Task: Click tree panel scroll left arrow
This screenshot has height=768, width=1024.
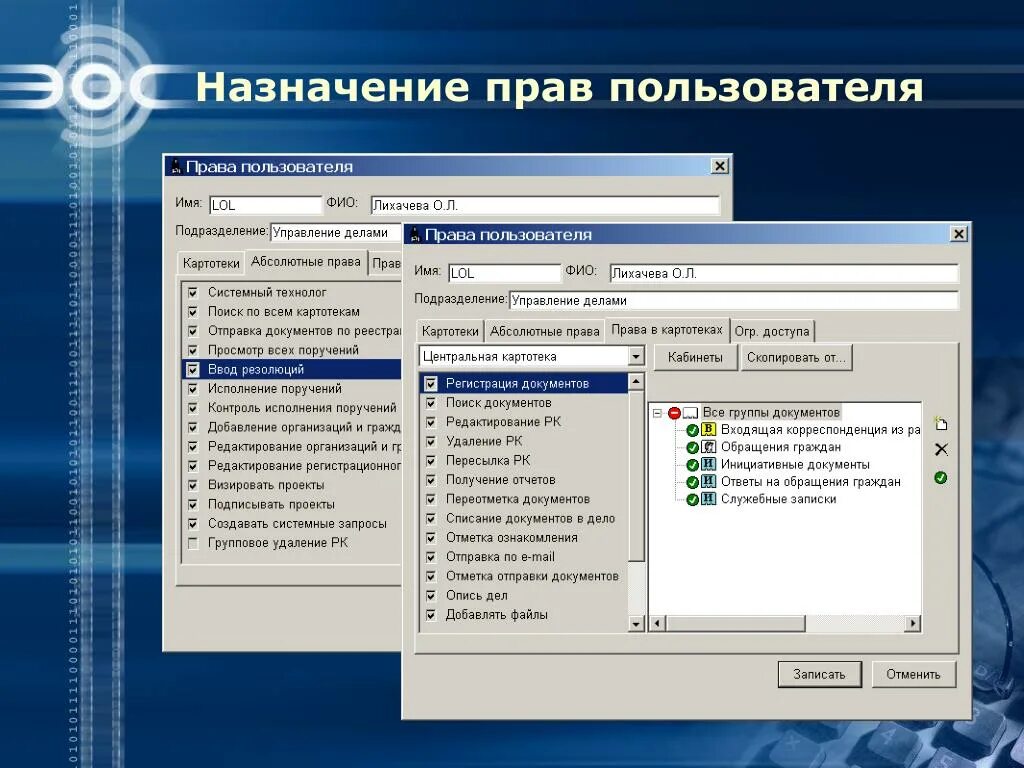Action: click(x=657, y=624)
